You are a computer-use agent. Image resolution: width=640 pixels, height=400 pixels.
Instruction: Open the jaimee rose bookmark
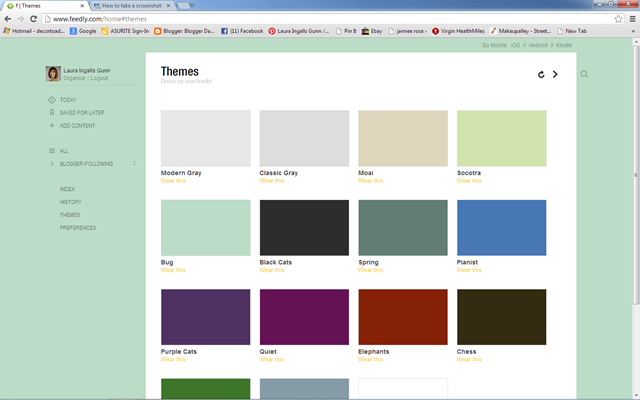click(x=407, y=31)
